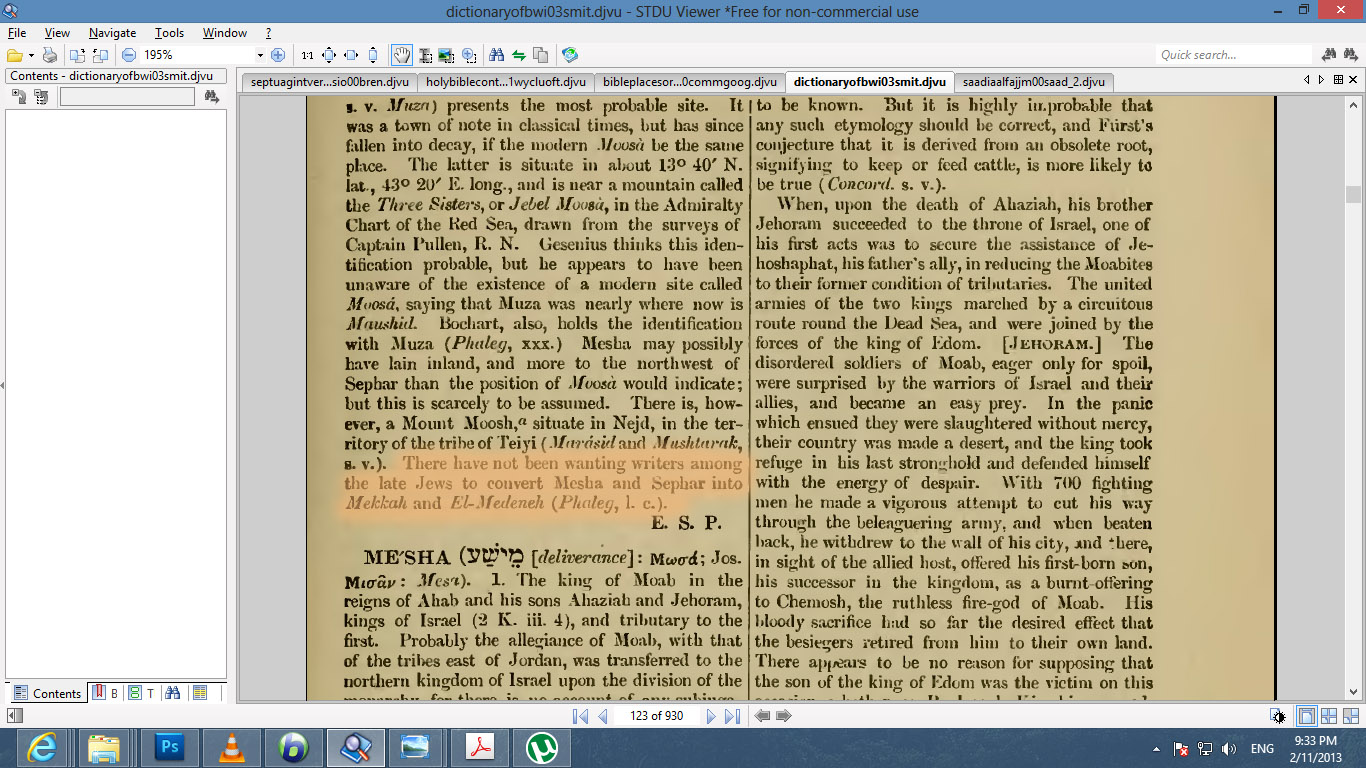This screenshot has height=768, width=1366.
Task: Open Photoshop from the taskbar
Action: pyautogui.click(x=169, y=747)
